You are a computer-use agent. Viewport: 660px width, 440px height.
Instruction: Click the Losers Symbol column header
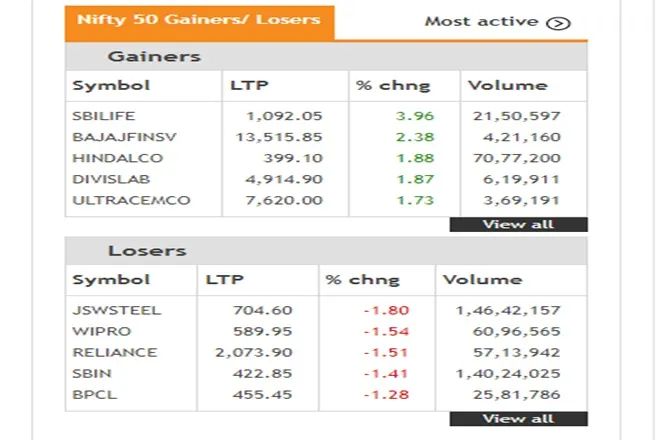pos(111,280)
